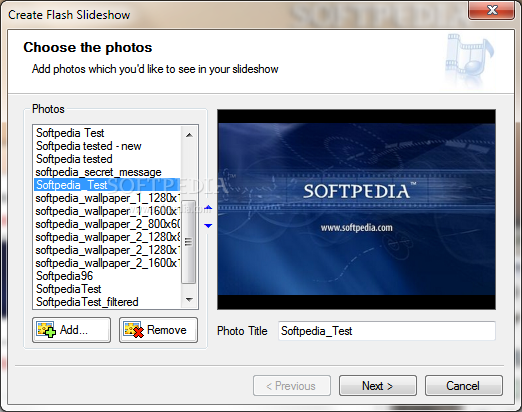Close the Create Flash Slideshow dialog
The width and height of the screenshot is (522, 412).
492,11
